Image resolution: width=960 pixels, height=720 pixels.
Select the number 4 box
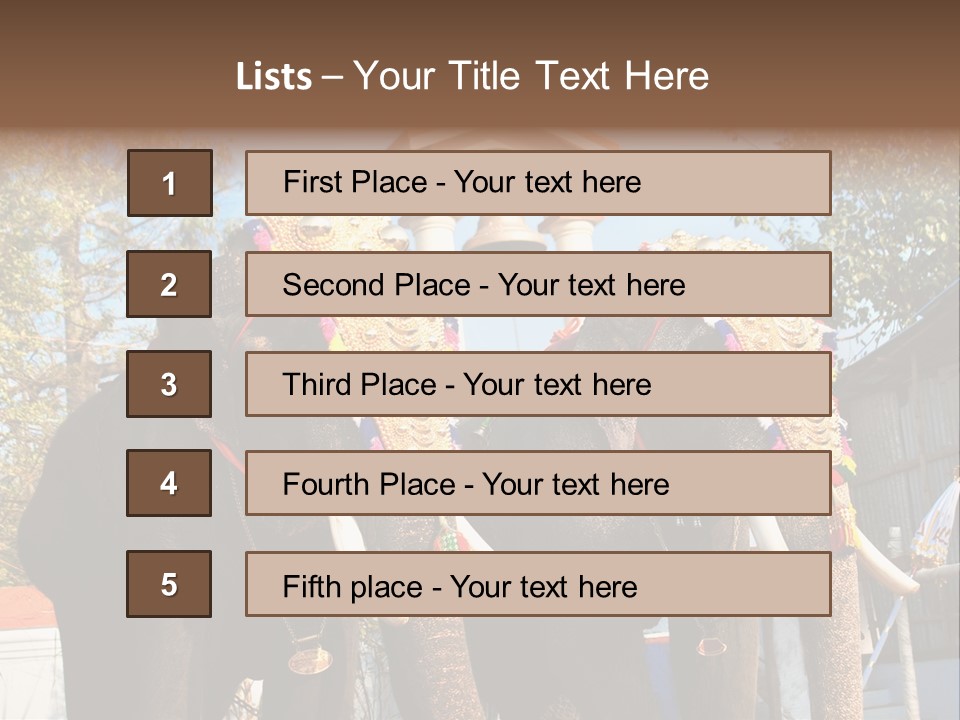(169, 484)
